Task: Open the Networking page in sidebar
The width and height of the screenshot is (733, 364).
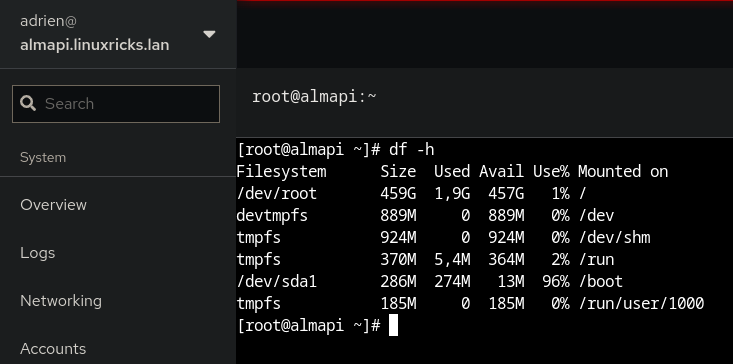Action: coord(61,301)
